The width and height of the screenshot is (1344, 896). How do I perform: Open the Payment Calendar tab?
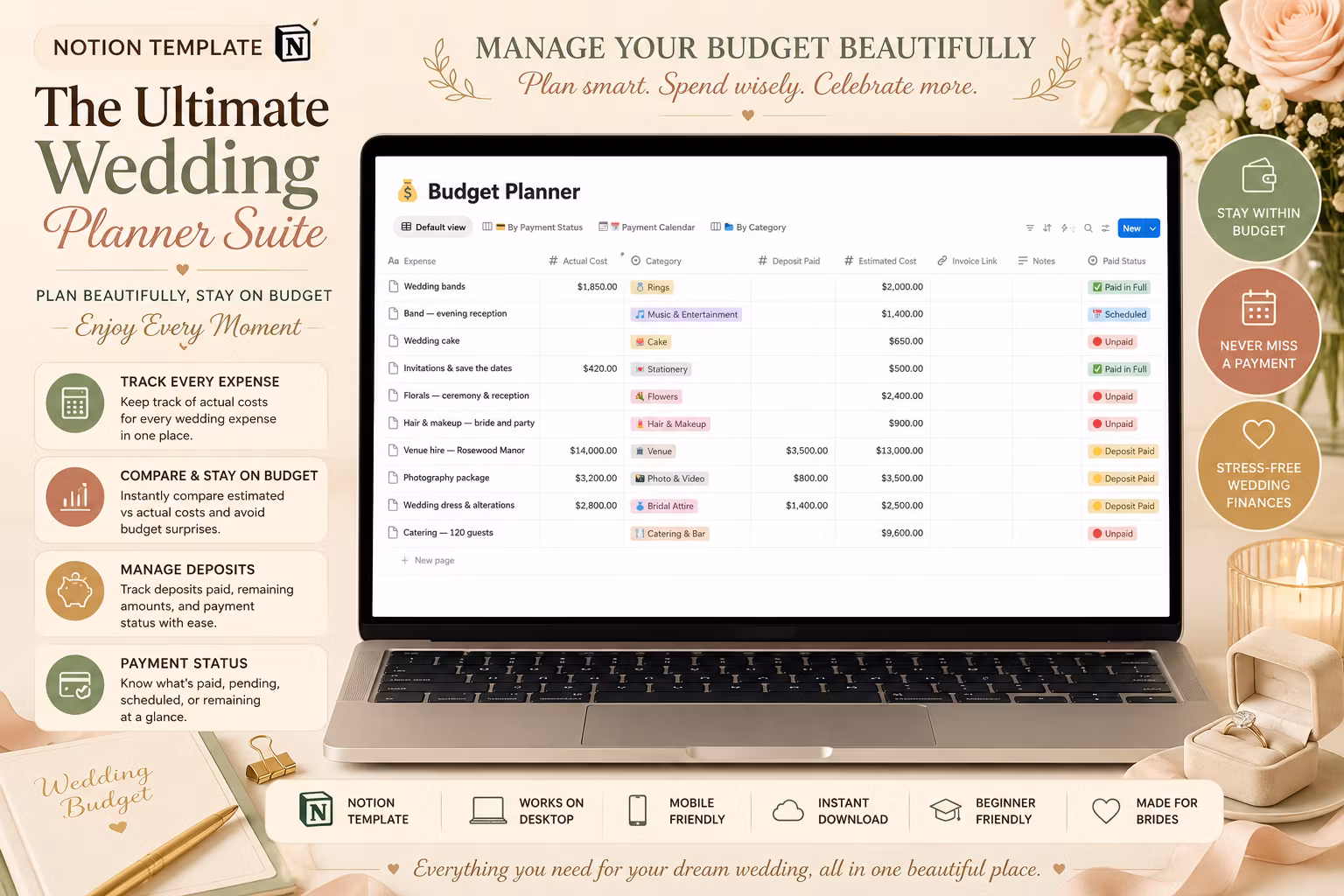point(647,227)
